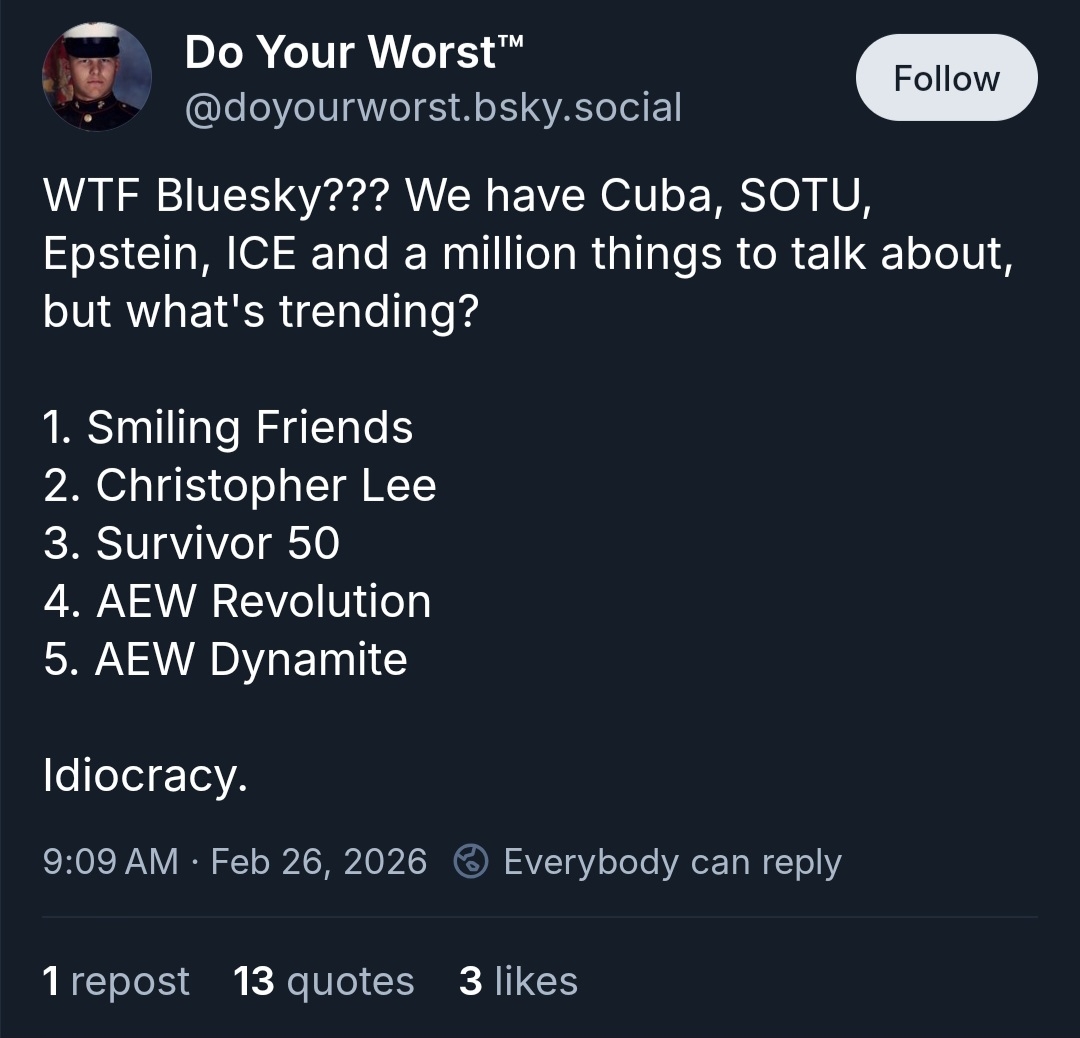Viewport: 1080px width, 1038px height.
Task: Show the 3 likes list
Action: tap(518, 981)
